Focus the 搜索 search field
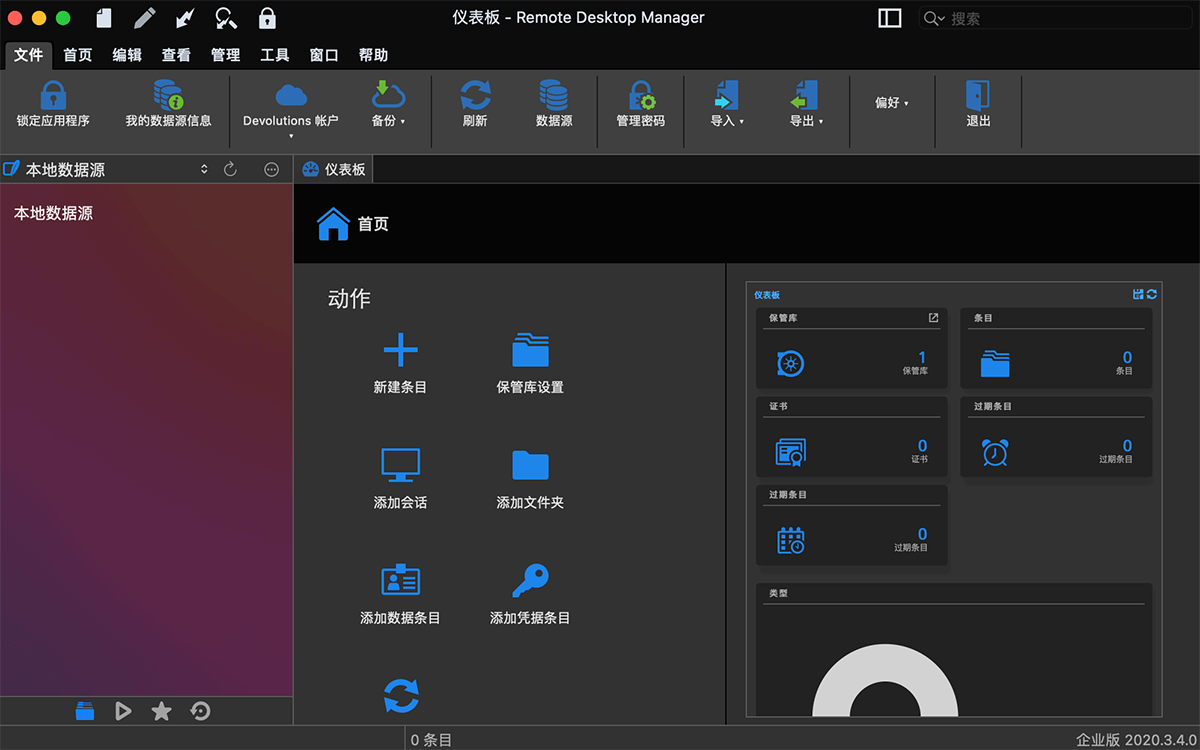1200x750 pixels. (1055, 18)
